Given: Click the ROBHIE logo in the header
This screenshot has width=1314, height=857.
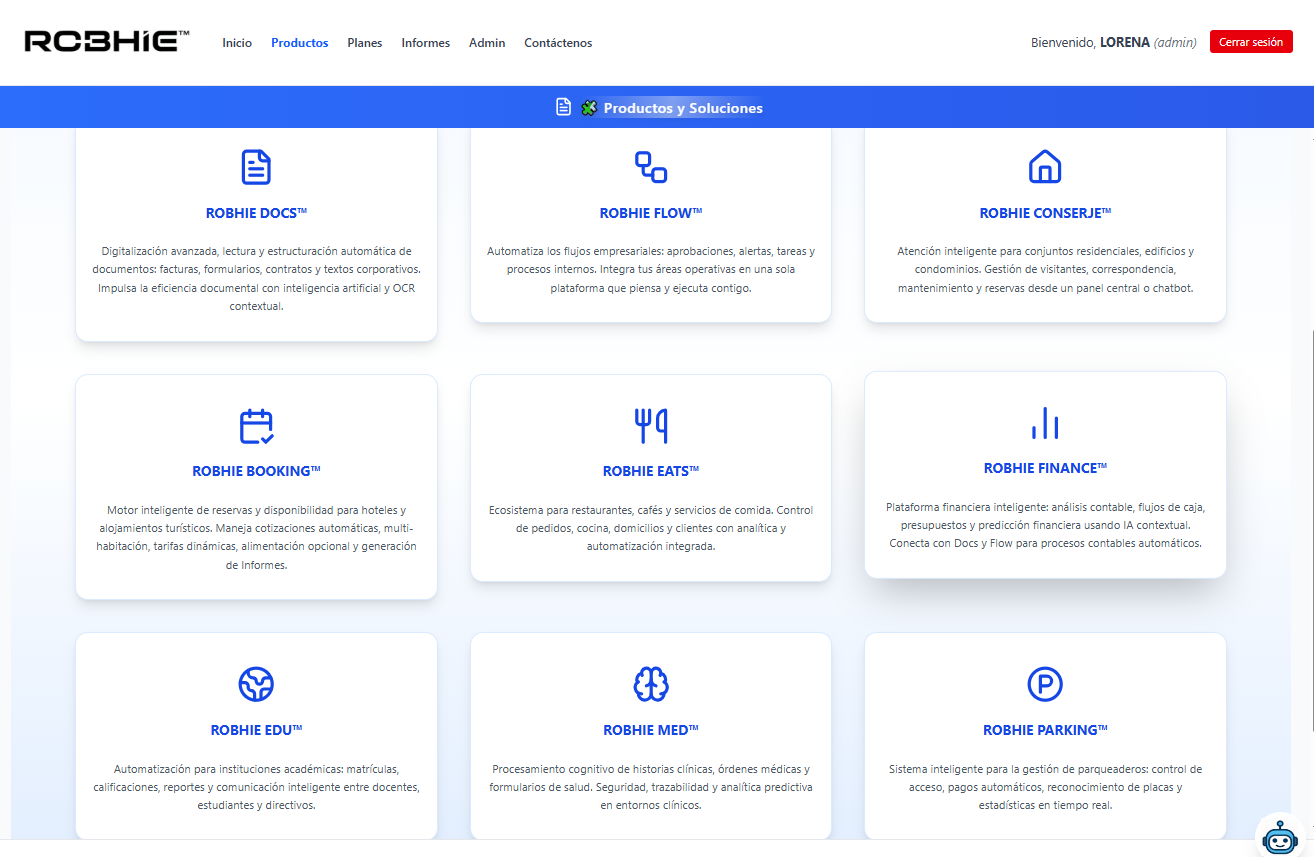Looking at the screenshot, I should (x=107, y=41).
